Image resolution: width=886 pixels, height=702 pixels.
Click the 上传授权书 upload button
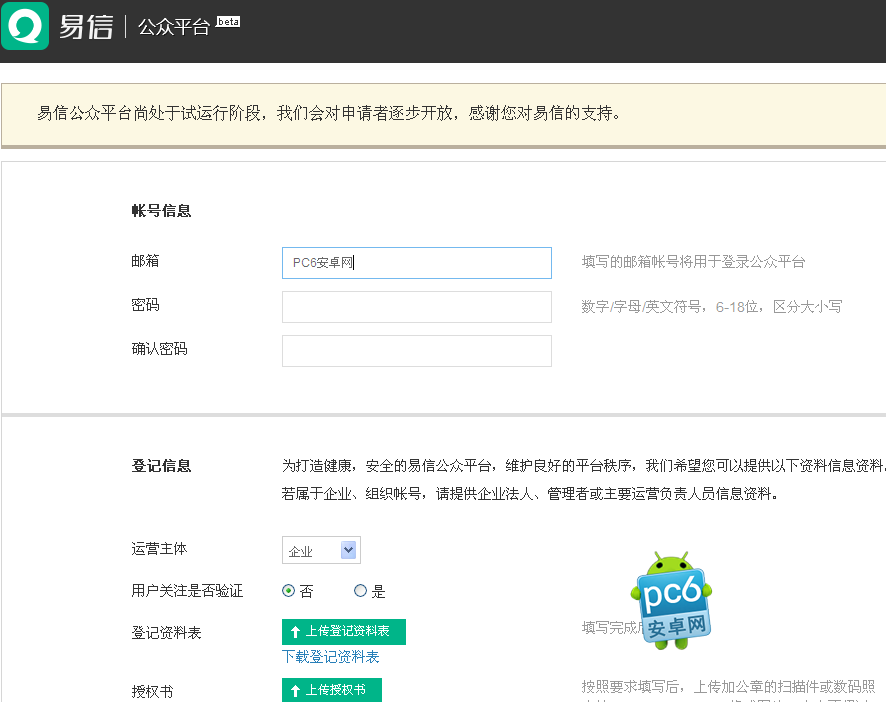(331, 690)
